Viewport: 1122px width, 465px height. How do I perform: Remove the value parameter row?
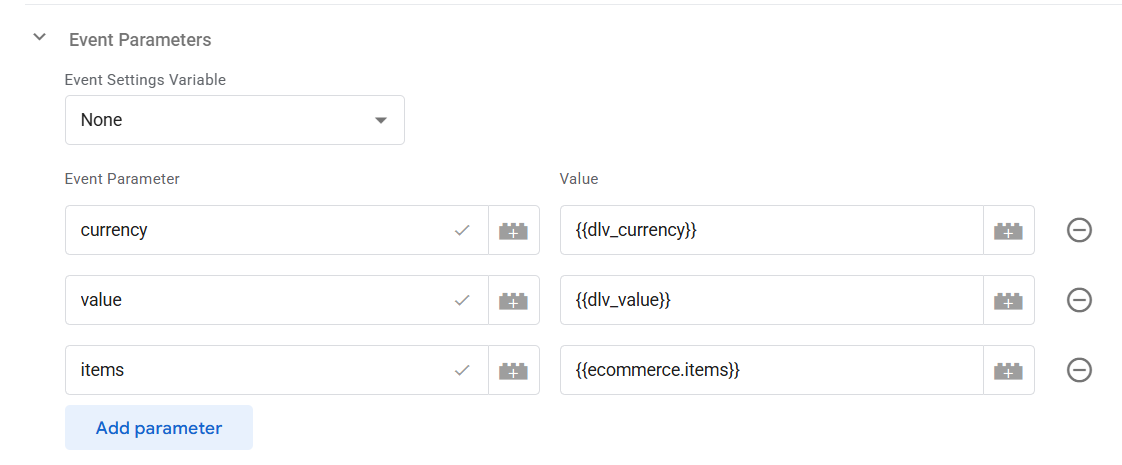point(1079,301)
